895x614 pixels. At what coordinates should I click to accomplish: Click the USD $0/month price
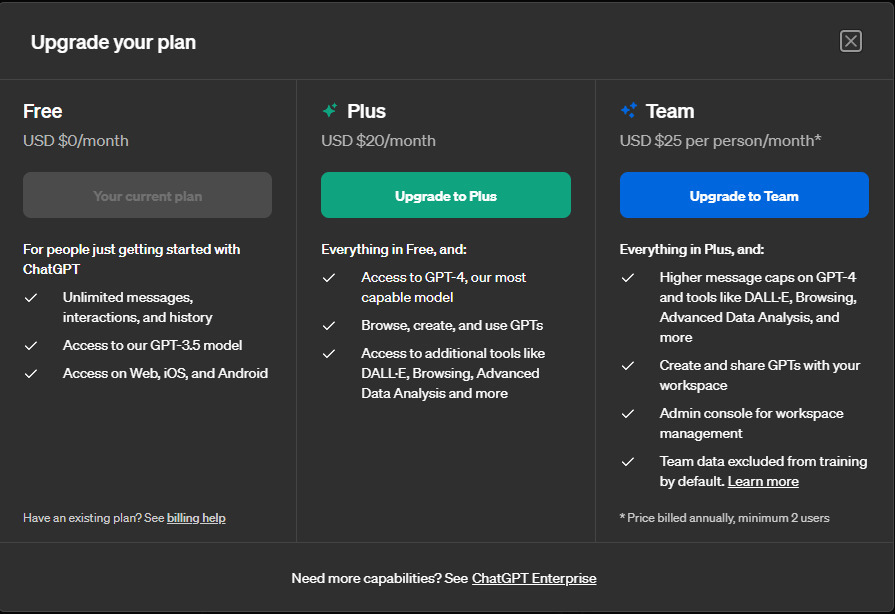(x=76, y=141)
